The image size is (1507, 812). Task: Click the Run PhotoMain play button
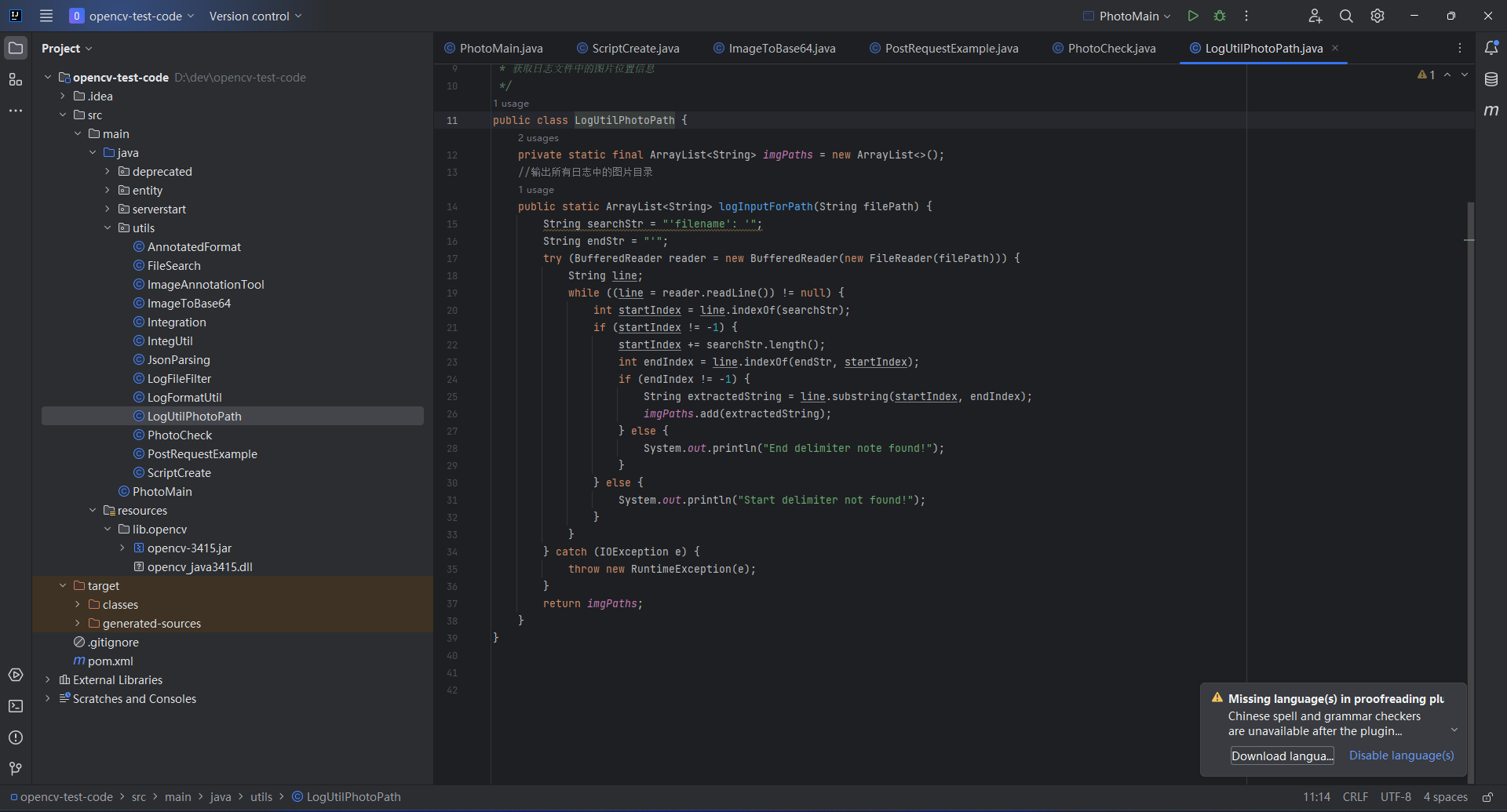1192,16
